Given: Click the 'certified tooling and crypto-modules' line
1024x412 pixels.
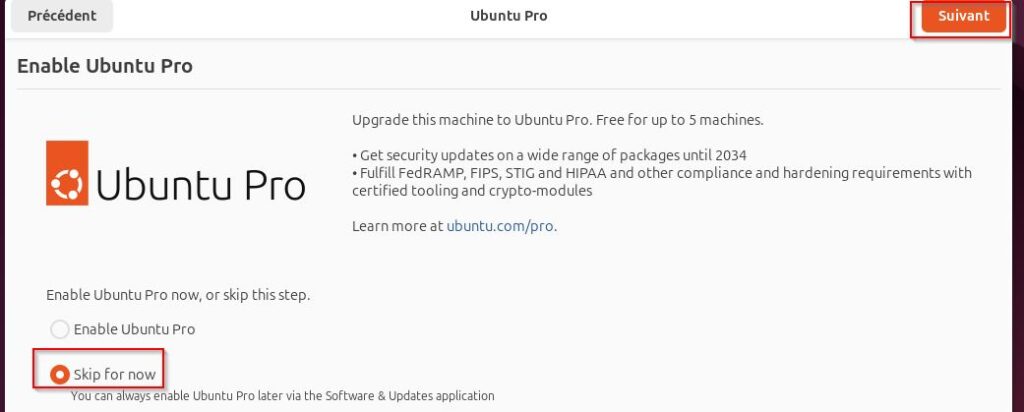Looking at the screenshot, I should 472,191.
